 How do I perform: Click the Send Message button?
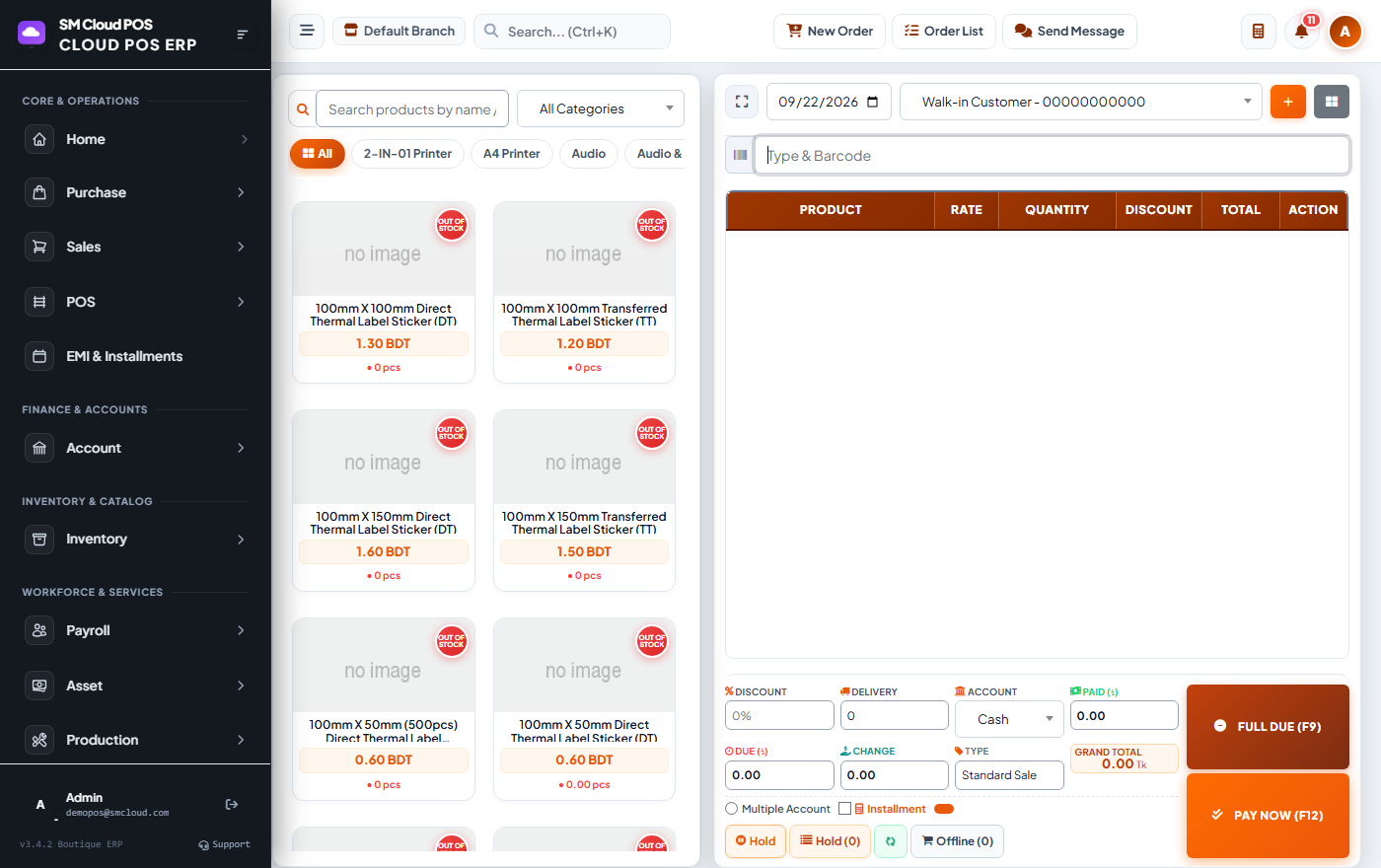coord(1069,32)
